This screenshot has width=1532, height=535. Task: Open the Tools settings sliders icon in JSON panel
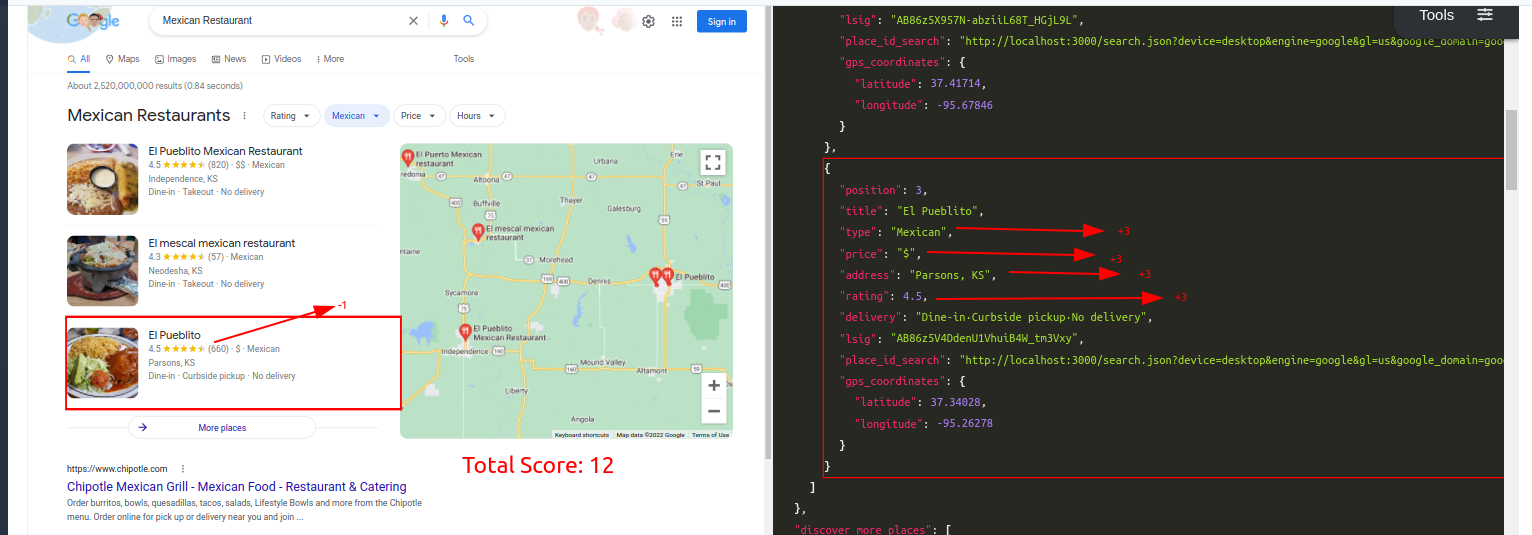tap(1485, 15)
